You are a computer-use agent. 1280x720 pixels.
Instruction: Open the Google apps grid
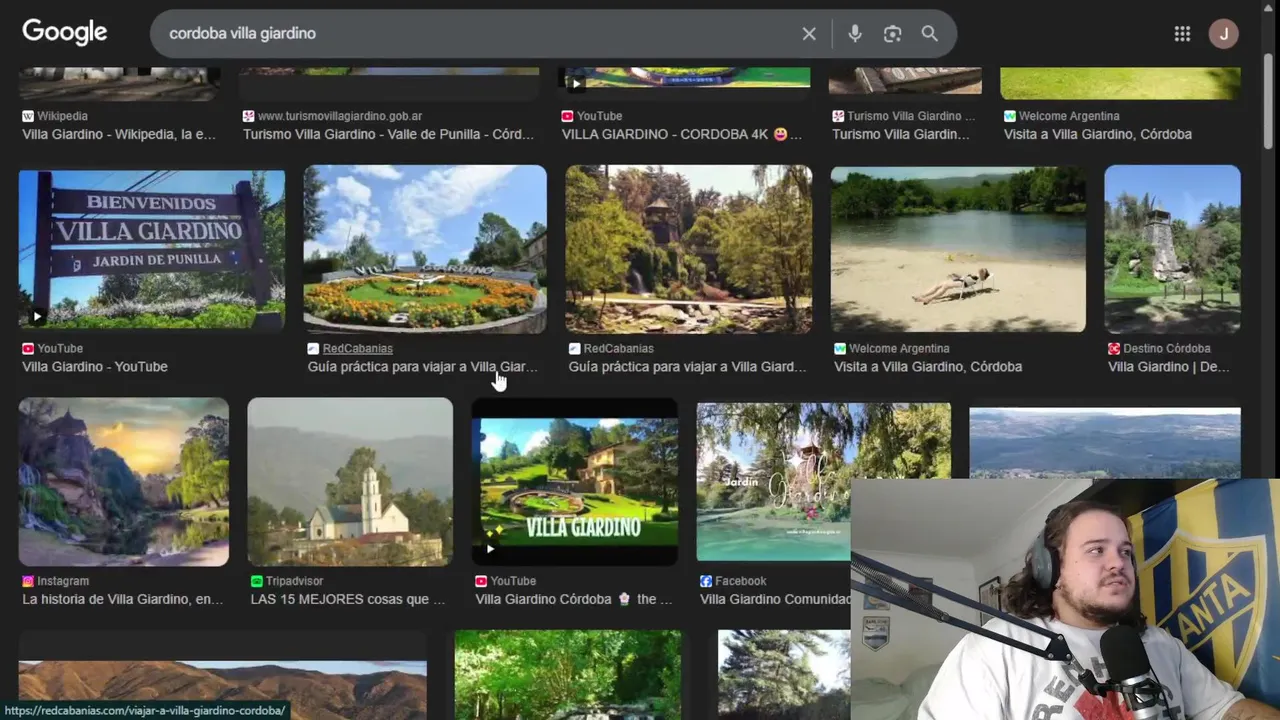(x=1182, y=34)
